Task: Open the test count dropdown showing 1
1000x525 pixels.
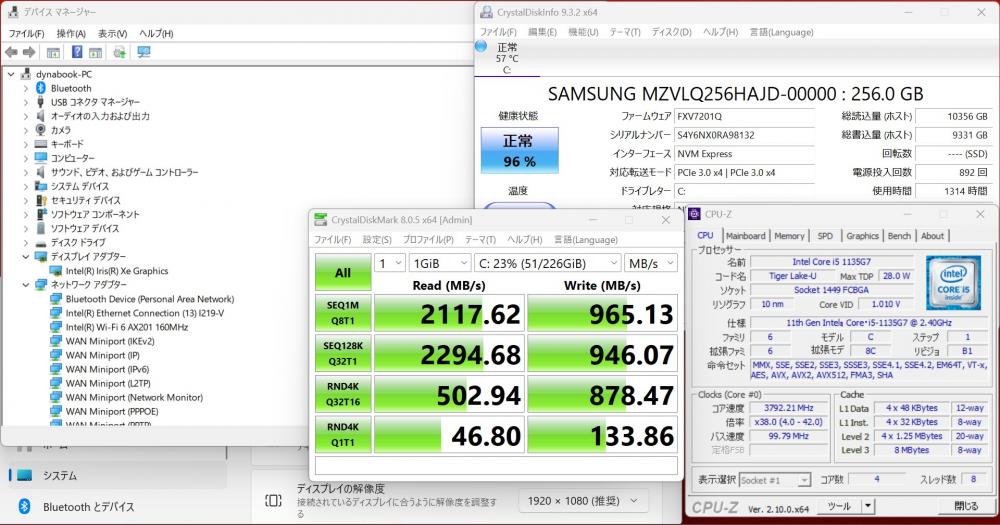Action: (390, 263)
